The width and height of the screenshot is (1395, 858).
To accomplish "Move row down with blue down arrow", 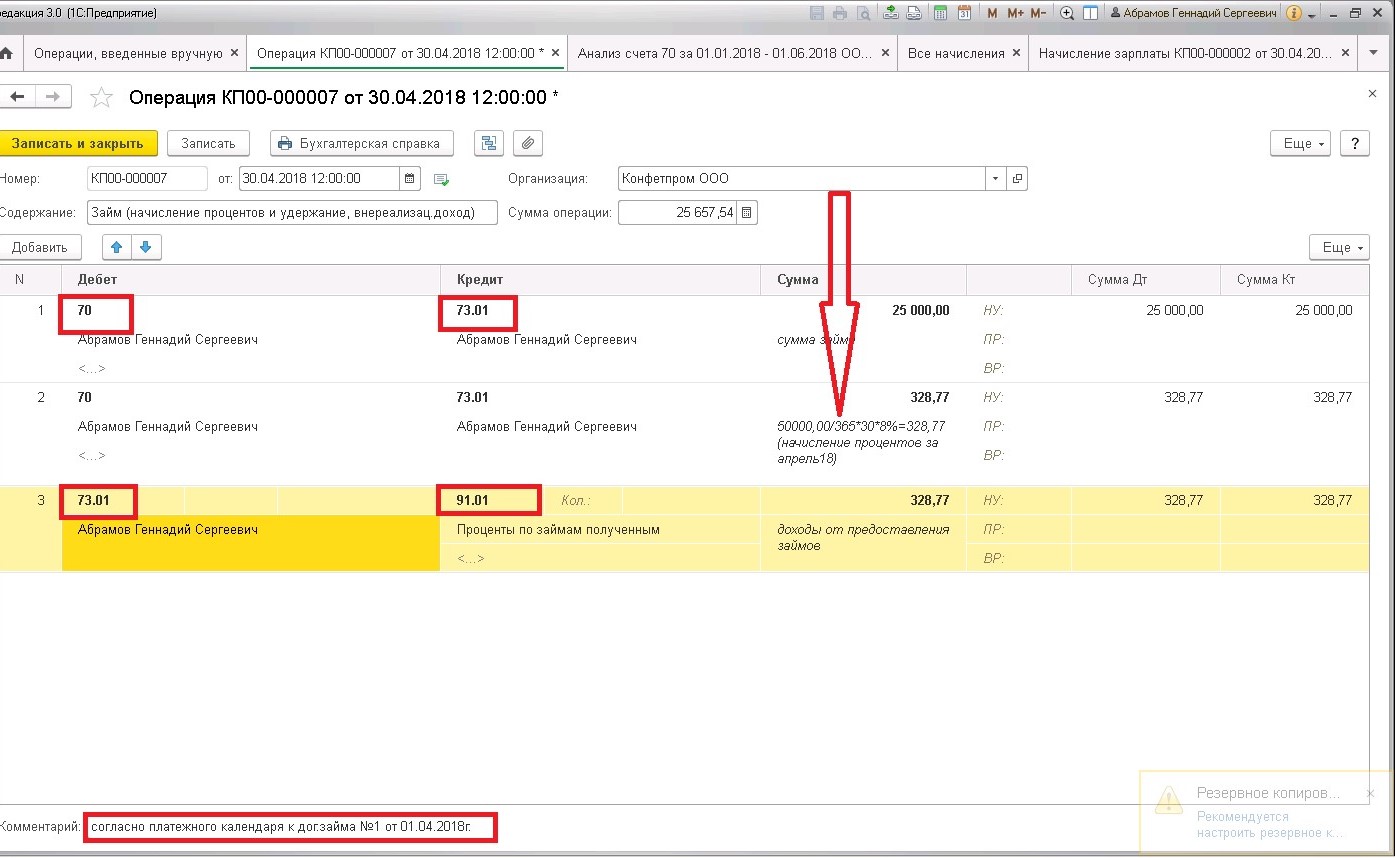I will [146, 247].
